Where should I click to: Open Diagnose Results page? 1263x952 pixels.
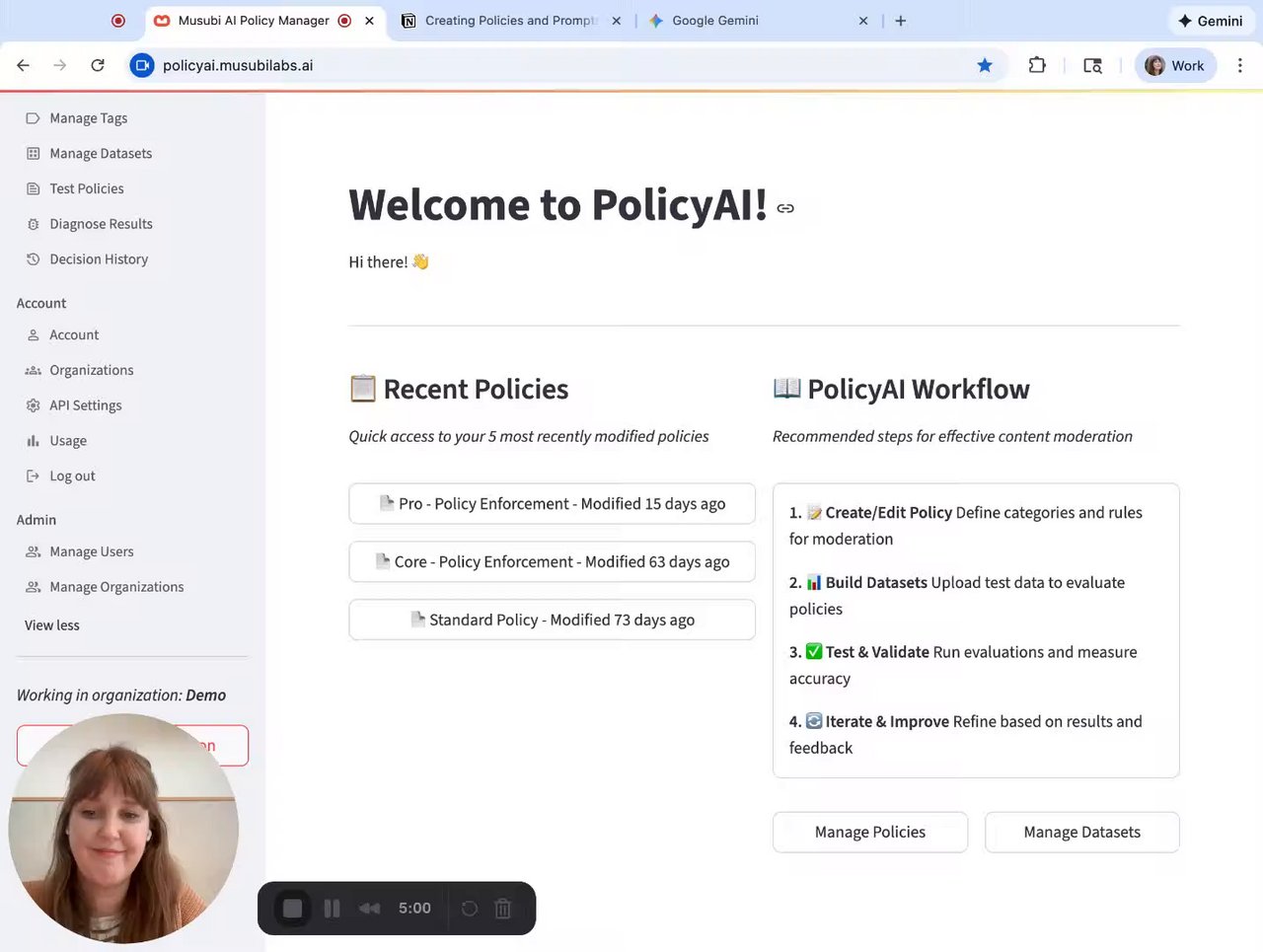[101, 224]
